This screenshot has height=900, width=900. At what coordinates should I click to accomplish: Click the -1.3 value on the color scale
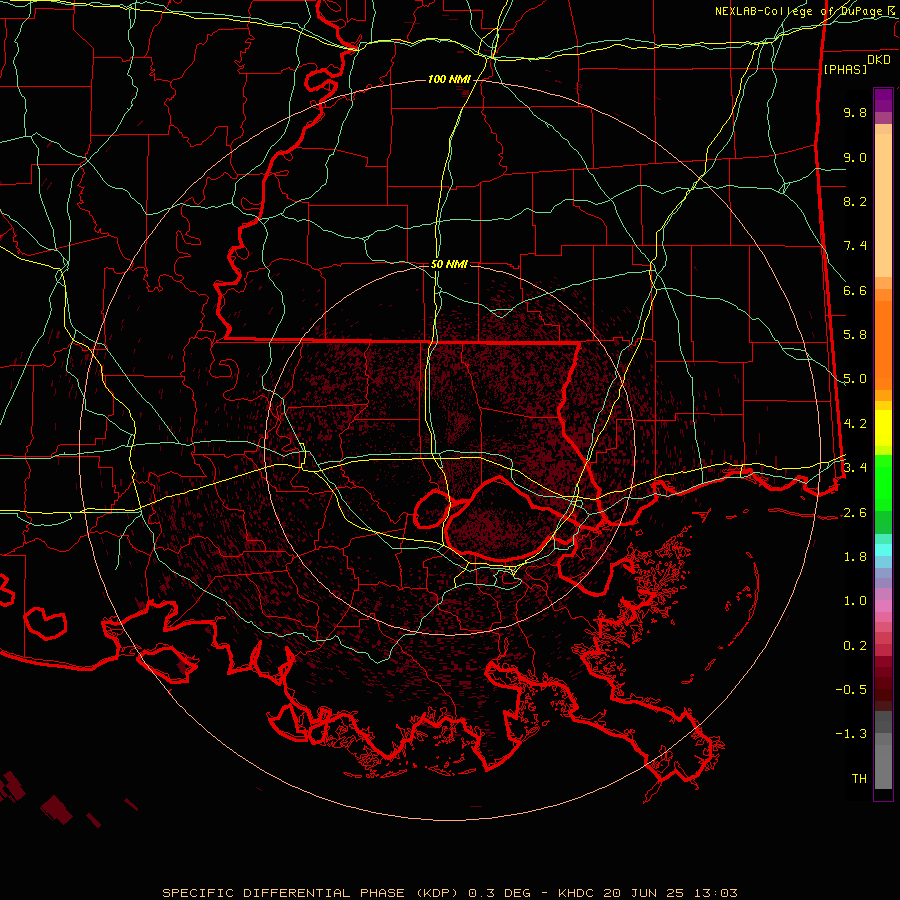click(851, 734)
